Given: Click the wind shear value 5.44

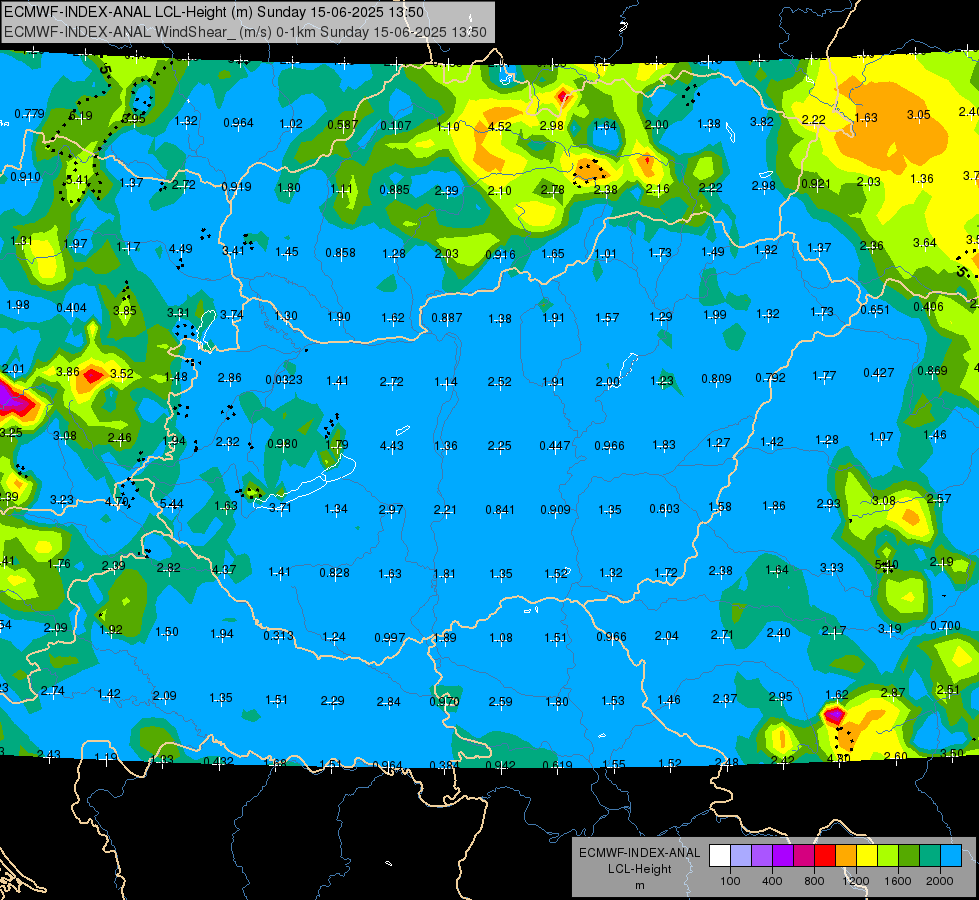Looking at the screenshot, I should pos(171,504).
